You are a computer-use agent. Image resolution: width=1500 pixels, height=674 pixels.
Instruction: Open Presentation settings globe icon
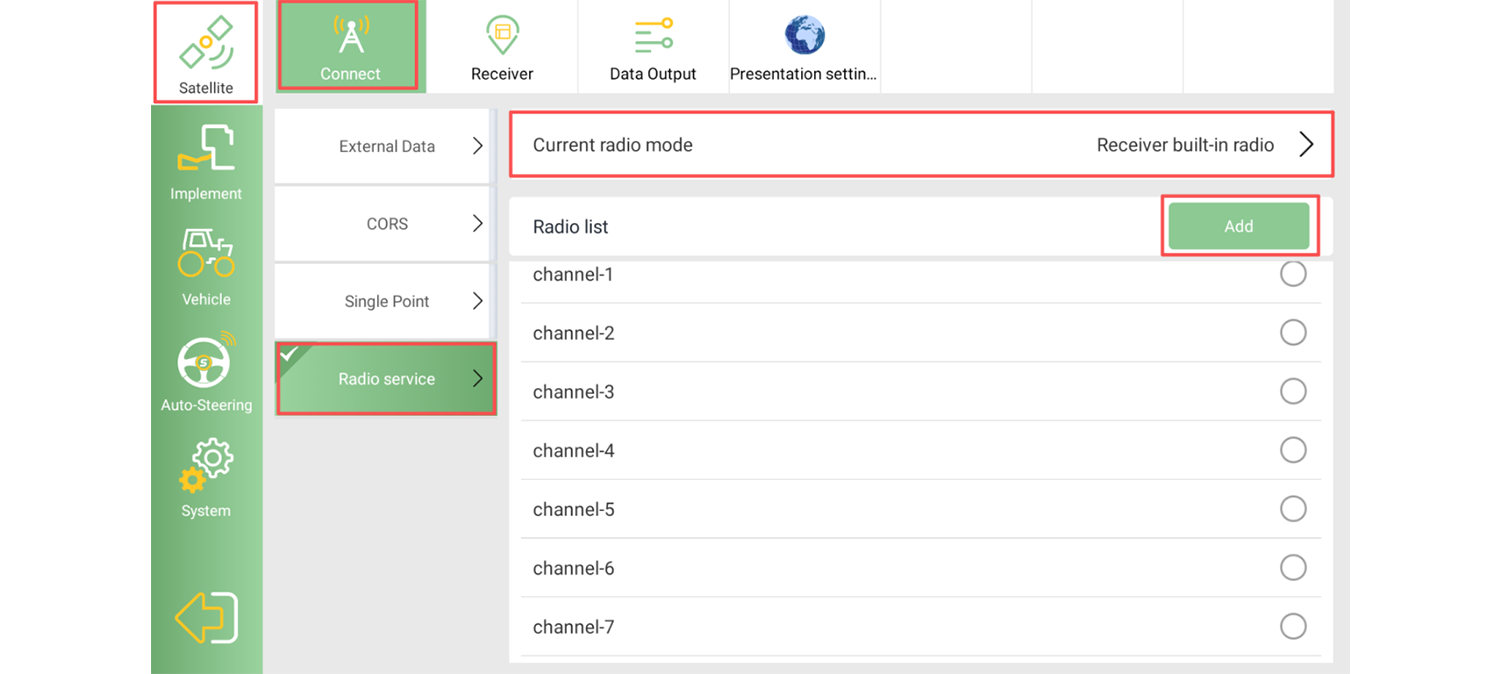(x=804, y=36)
